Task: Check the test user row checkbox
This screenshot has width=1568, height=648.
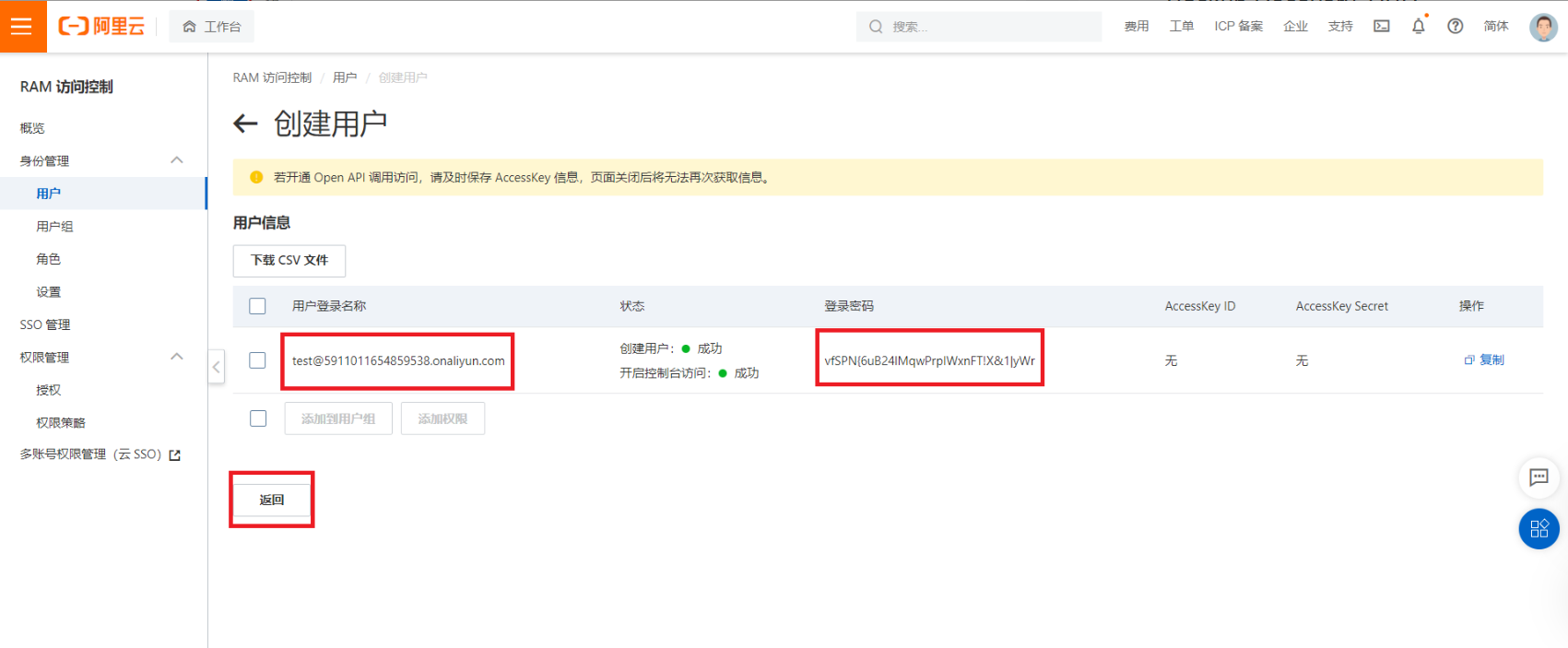Action: click(x=258, y=360)
